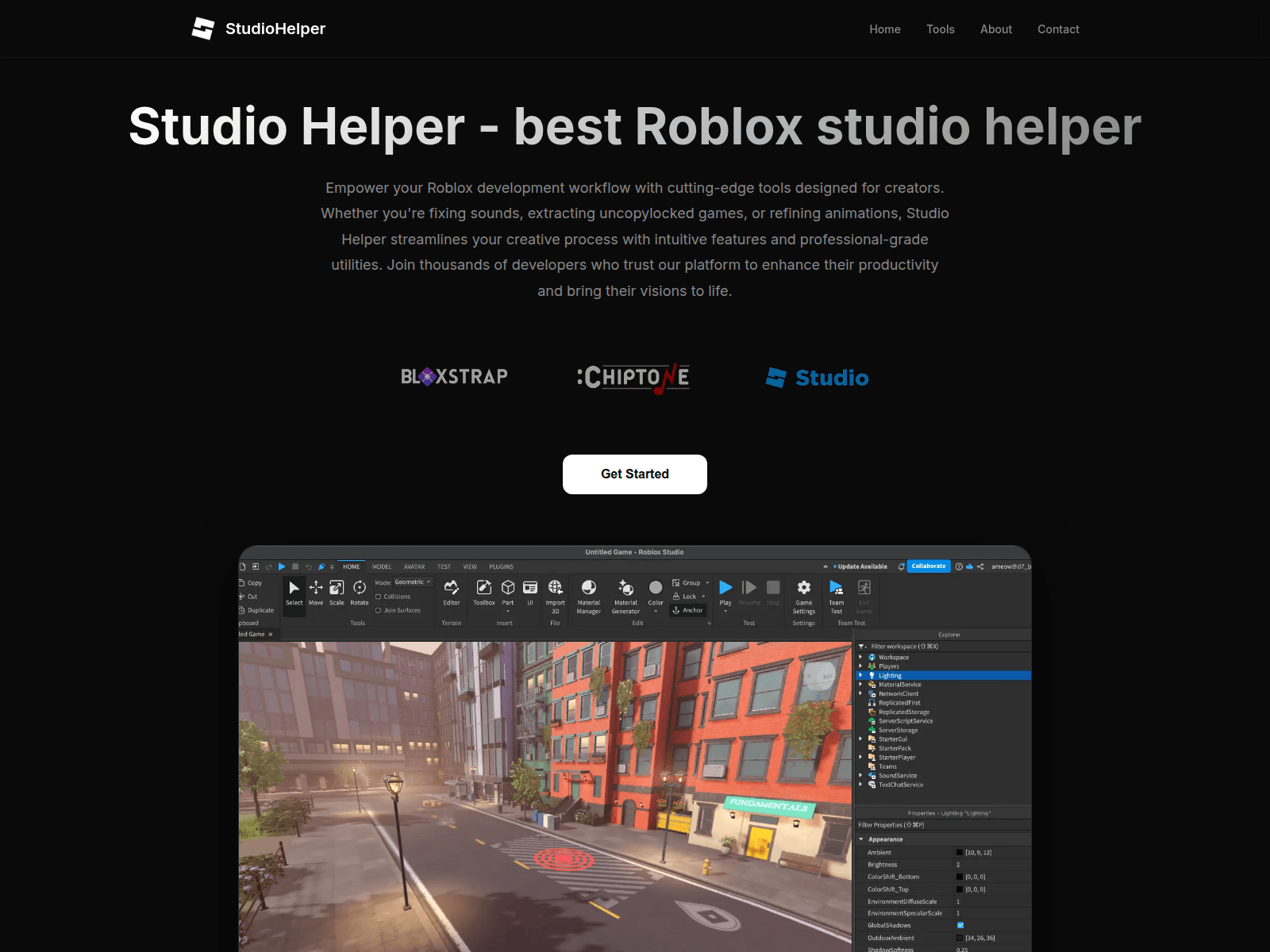Screen dimensions: 1270x952
Task: Expand the StarterGui node
Action: pyautogui.click(x=860, y=739)
